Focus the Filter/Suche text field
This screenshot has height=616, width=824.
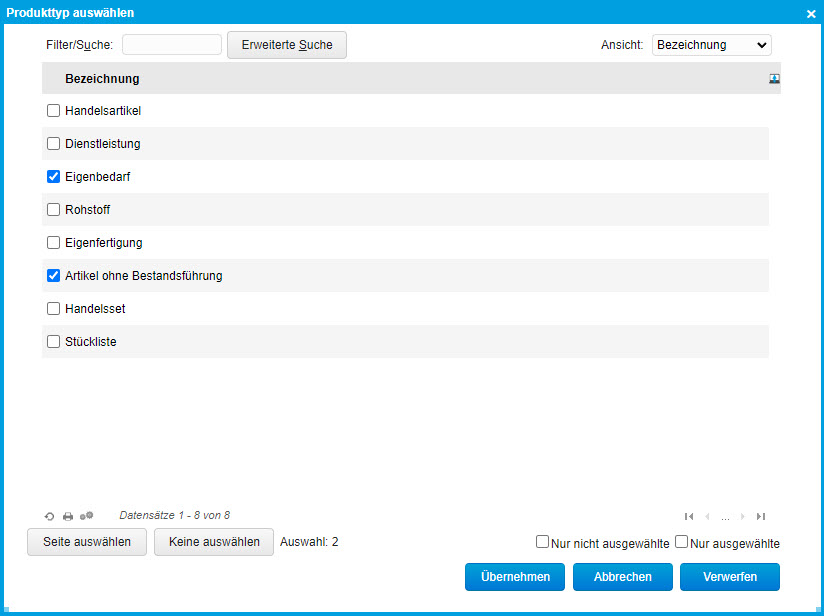(x=172, y=45)
